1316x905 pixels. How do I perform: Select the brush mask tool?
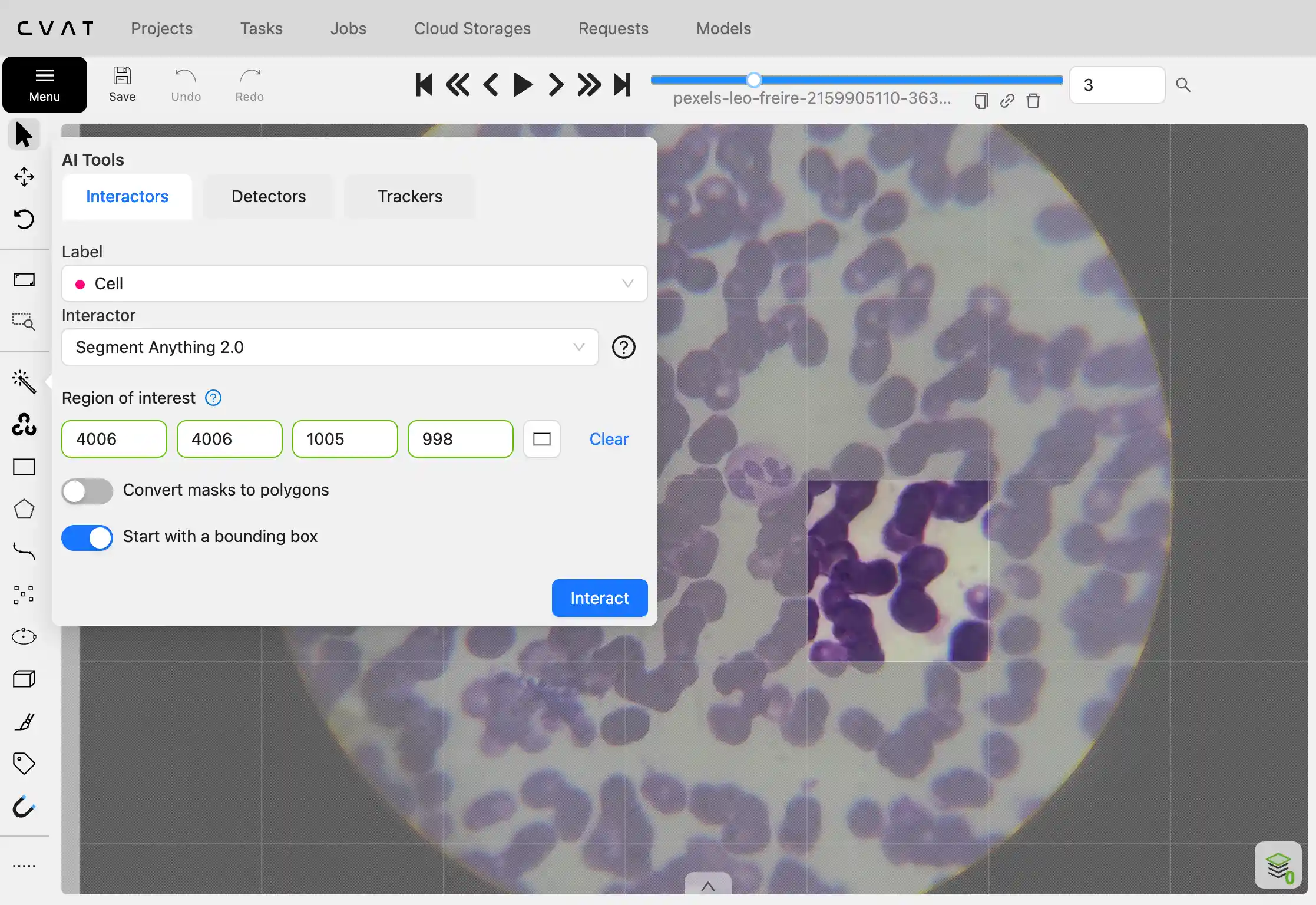pyautogui.click(x=24, y=722)
